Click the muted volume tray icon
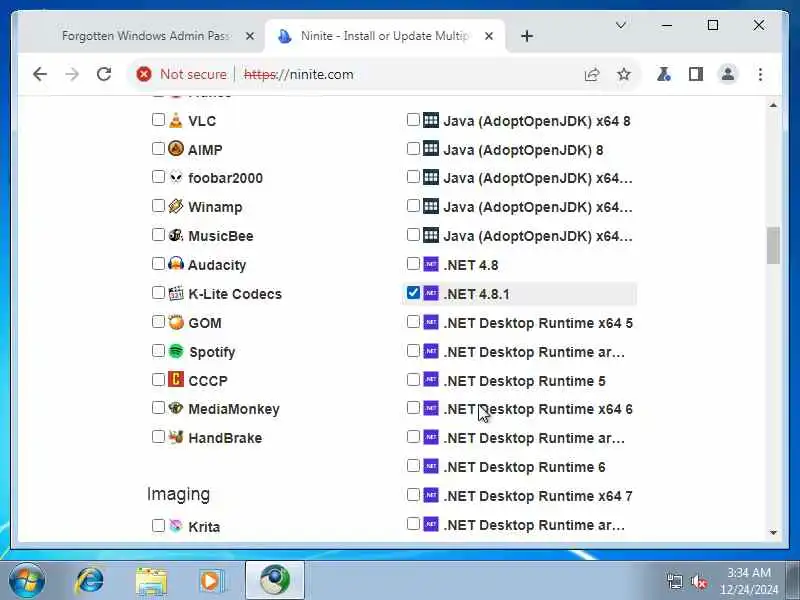The image size is (800, 600). (699, 581)
